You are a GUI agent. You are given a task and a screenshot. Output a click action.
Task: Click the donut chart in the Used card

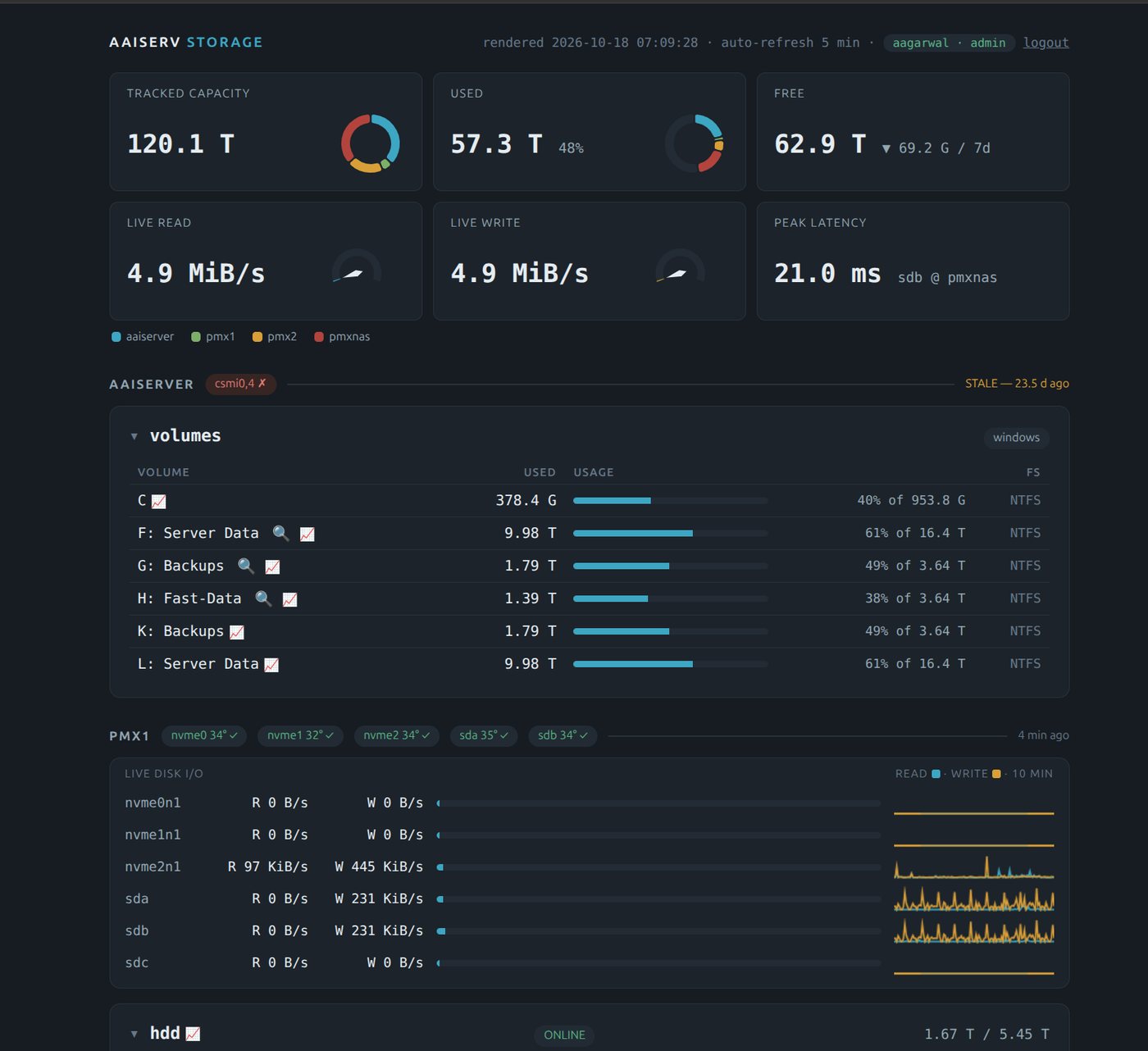point(695,143)
